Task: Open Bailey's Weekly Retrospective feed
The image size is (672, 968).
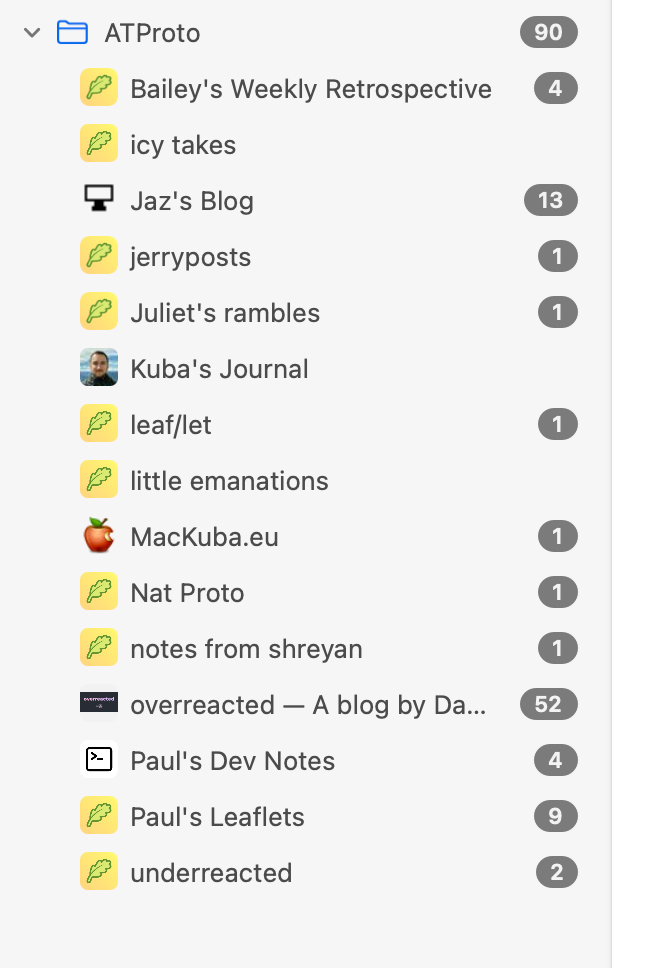Action: click(310, 89)
